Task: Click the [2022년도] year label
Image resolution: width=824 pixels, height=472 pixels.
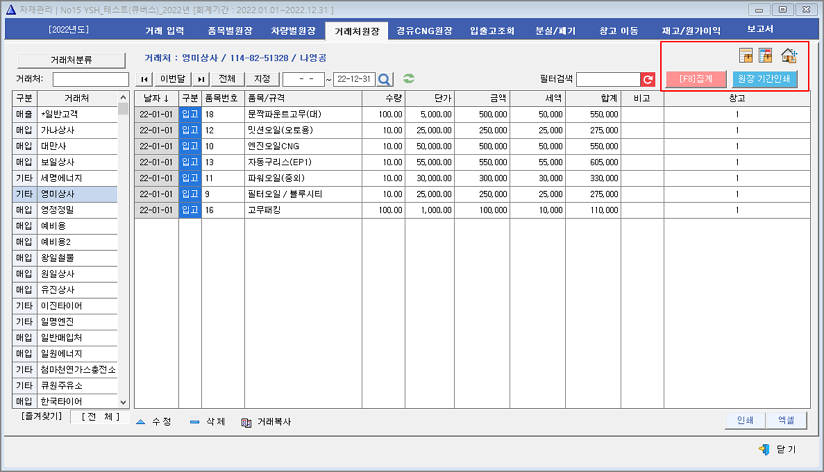Action: pyautogui.click(x=69, y=29)
